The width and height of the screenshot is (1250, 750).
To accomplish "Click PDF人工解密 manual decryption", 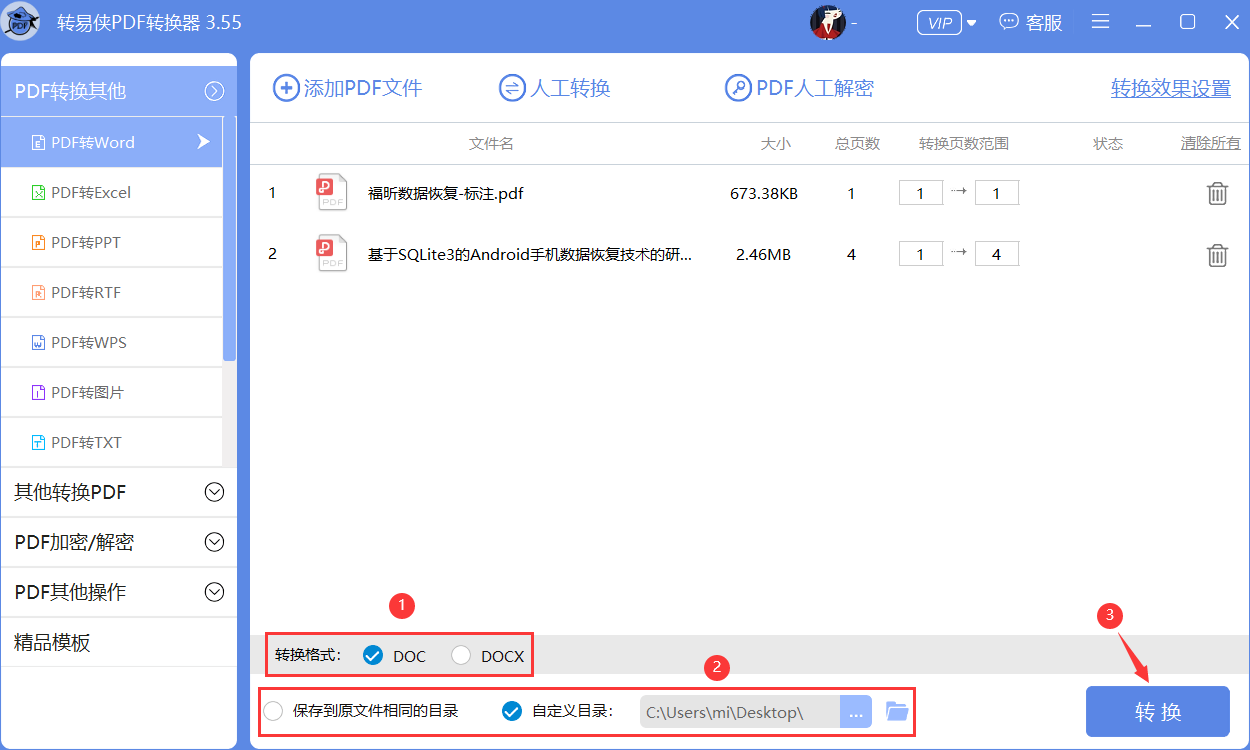I will coord(800,88).
